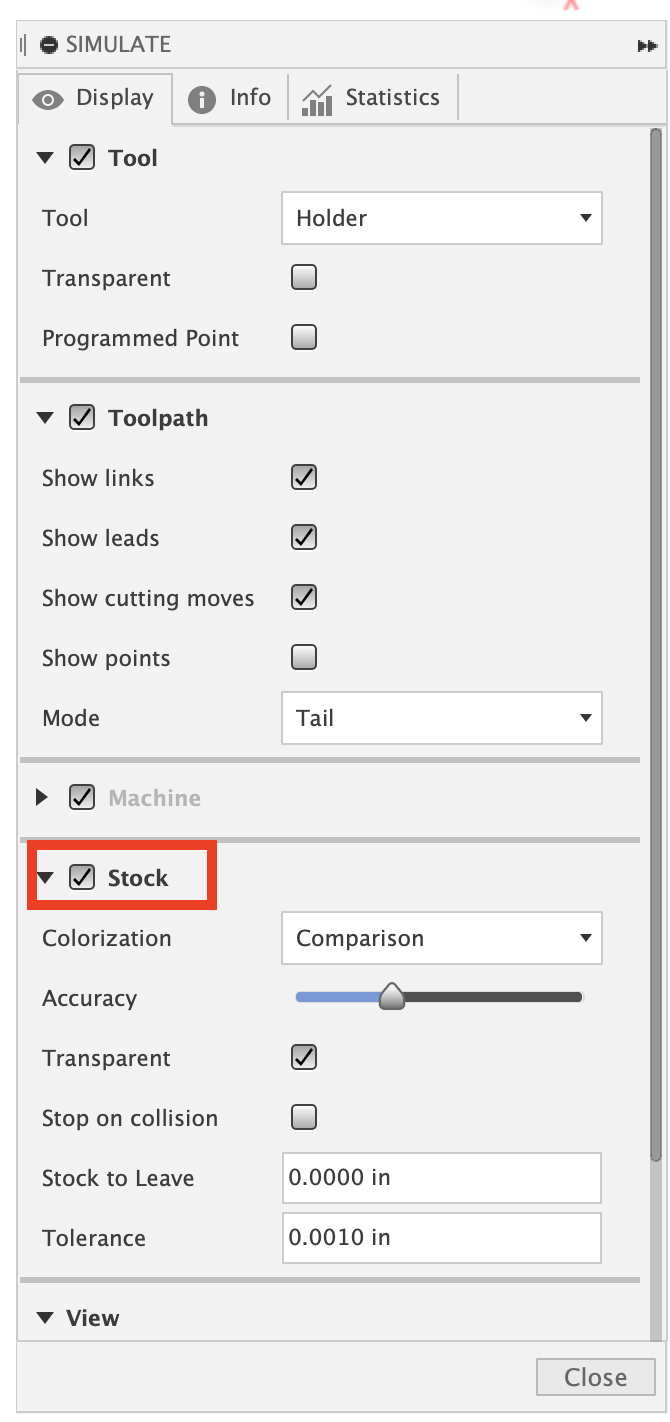This screenshot has width=670, height=1422.
Task: Open the Tool dropdown showing Holder
Action: tap(441, 218)
